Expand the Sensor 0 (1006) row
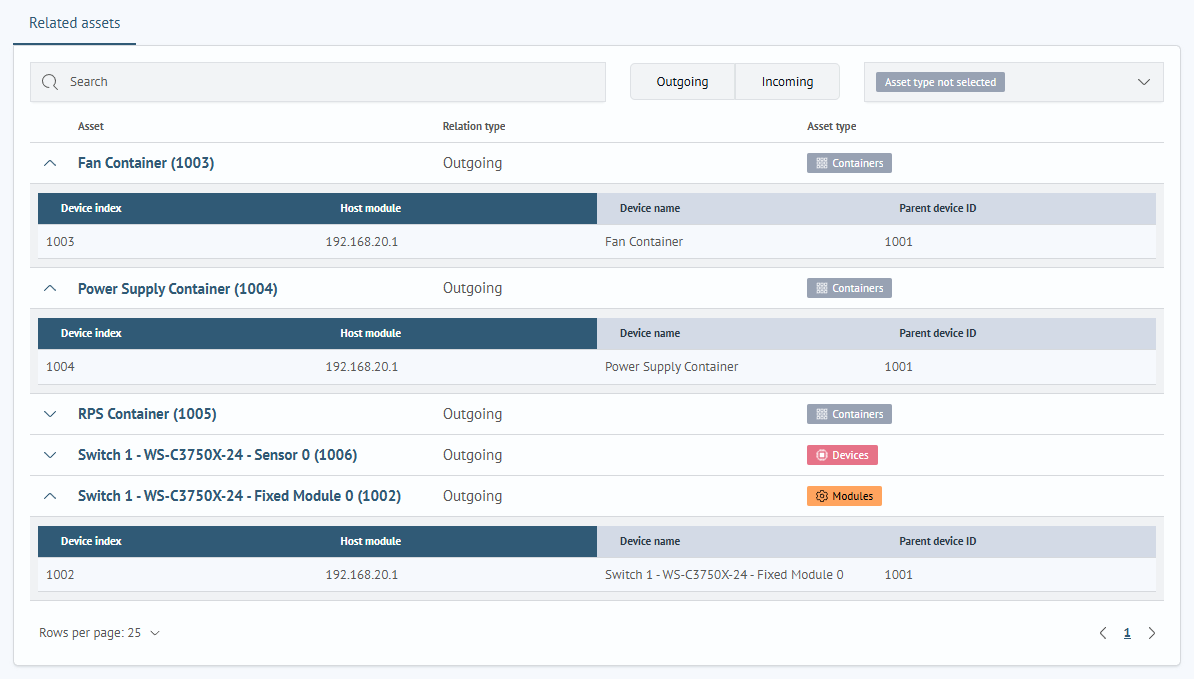1194x679 pixels. (x=50, y=455)
